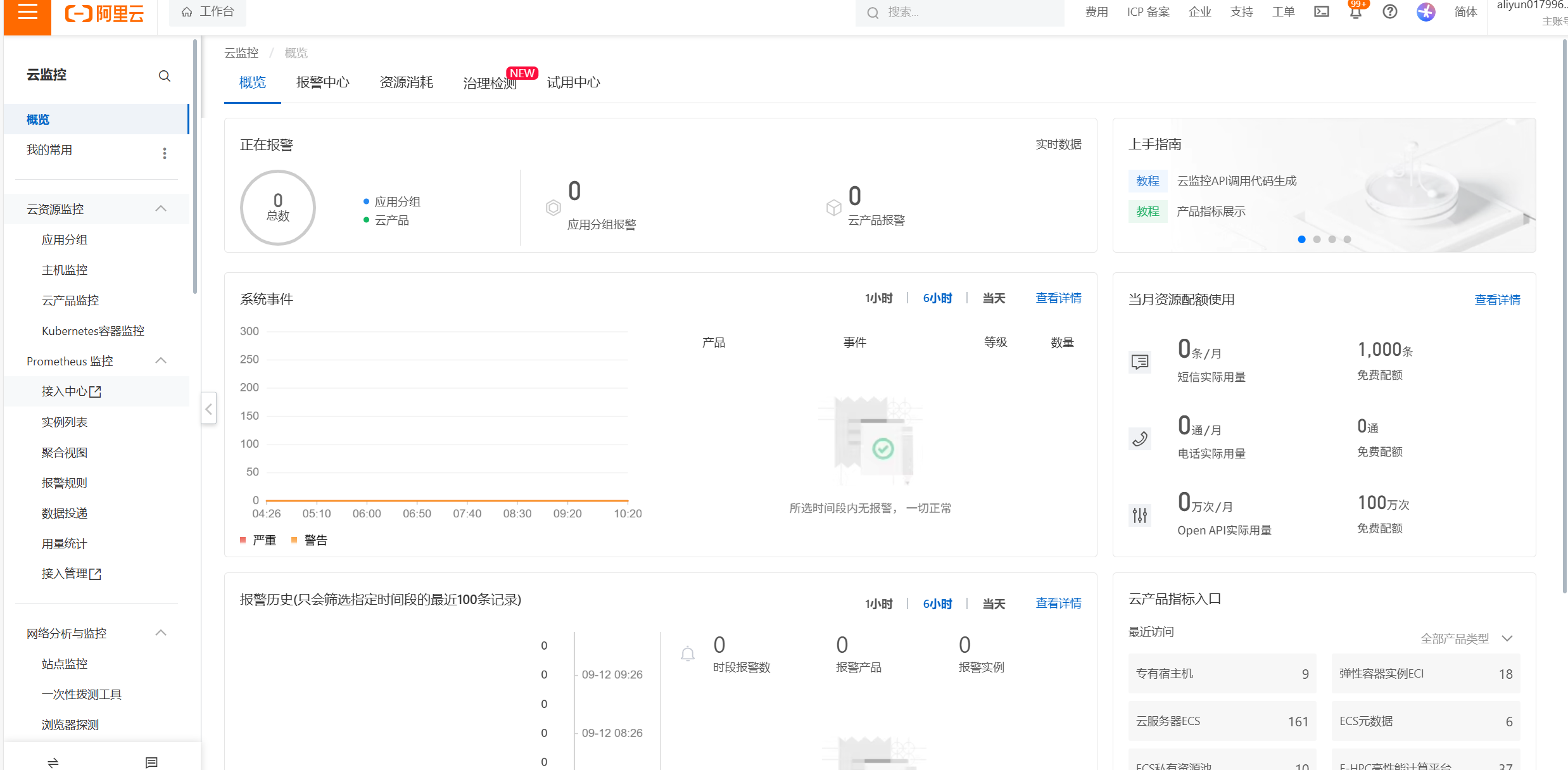Select fourth carousel dot in 上手指南

[1347, 239]
